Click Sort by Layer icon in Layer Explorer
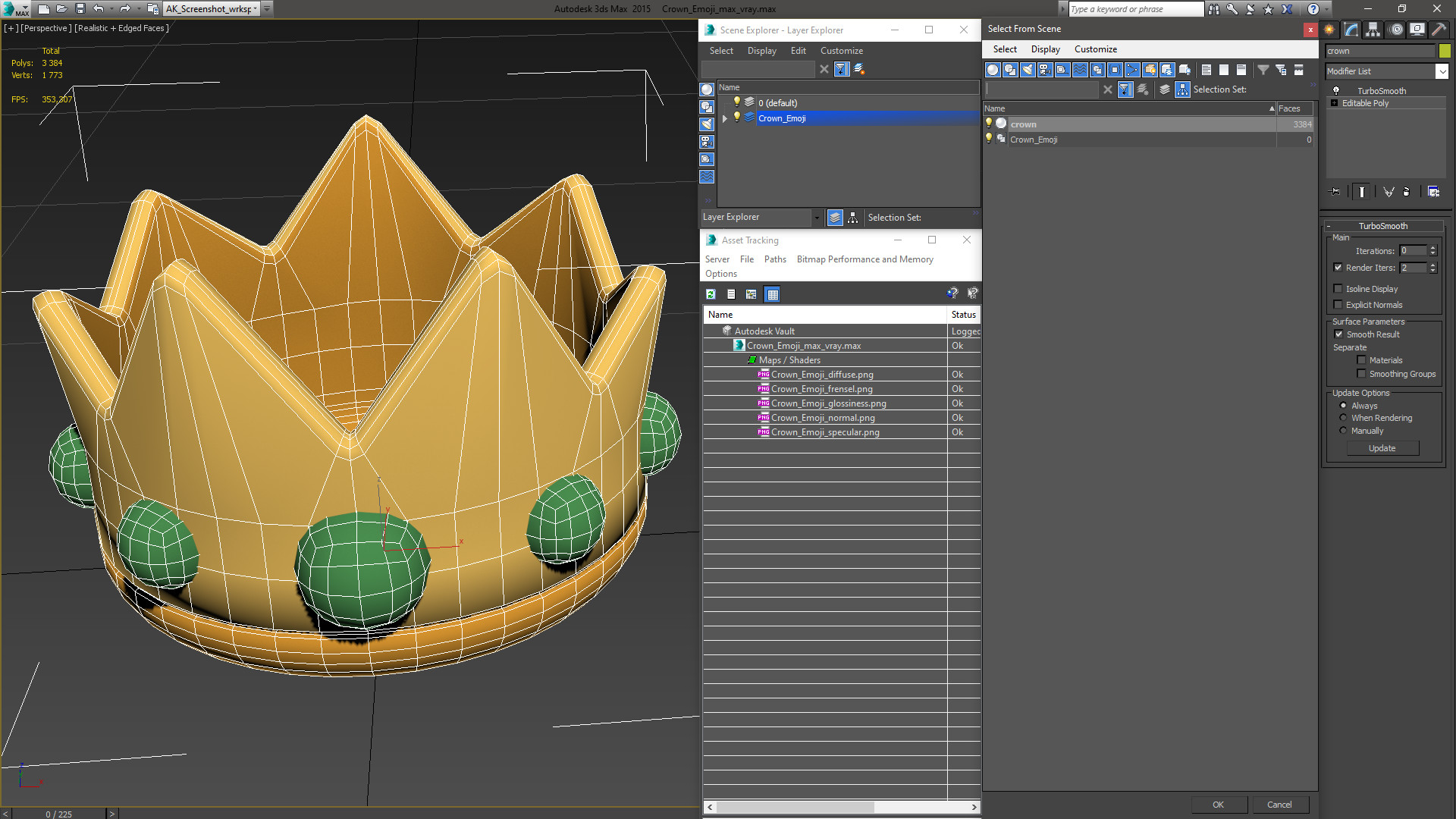 [835, 218]
